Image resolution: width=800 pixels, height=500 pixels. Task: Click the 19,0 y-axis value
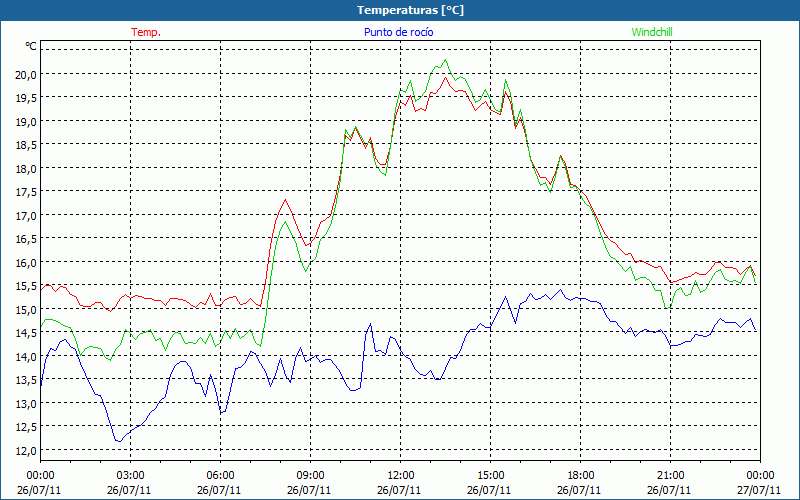26,121
